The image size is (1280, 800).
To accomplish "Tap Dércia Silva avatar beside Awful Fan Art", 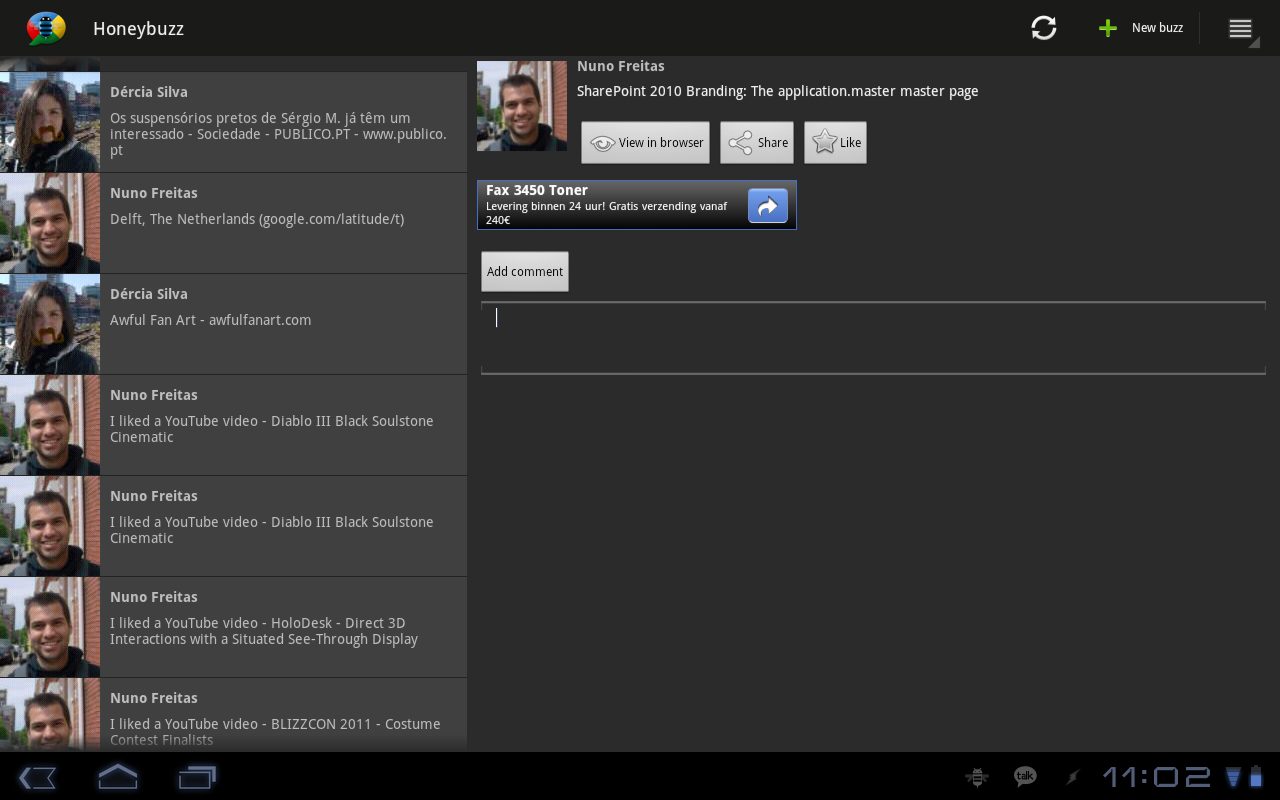I will 50,324.
